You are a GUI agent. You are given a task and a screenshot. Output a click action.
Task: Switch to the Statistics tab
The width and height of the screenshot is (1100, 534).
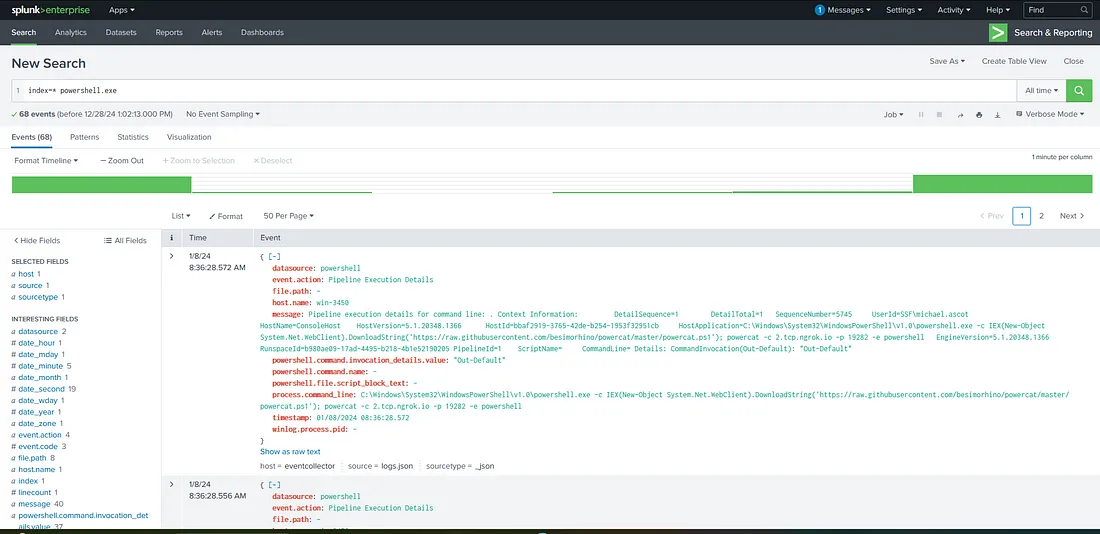point(133,137)
